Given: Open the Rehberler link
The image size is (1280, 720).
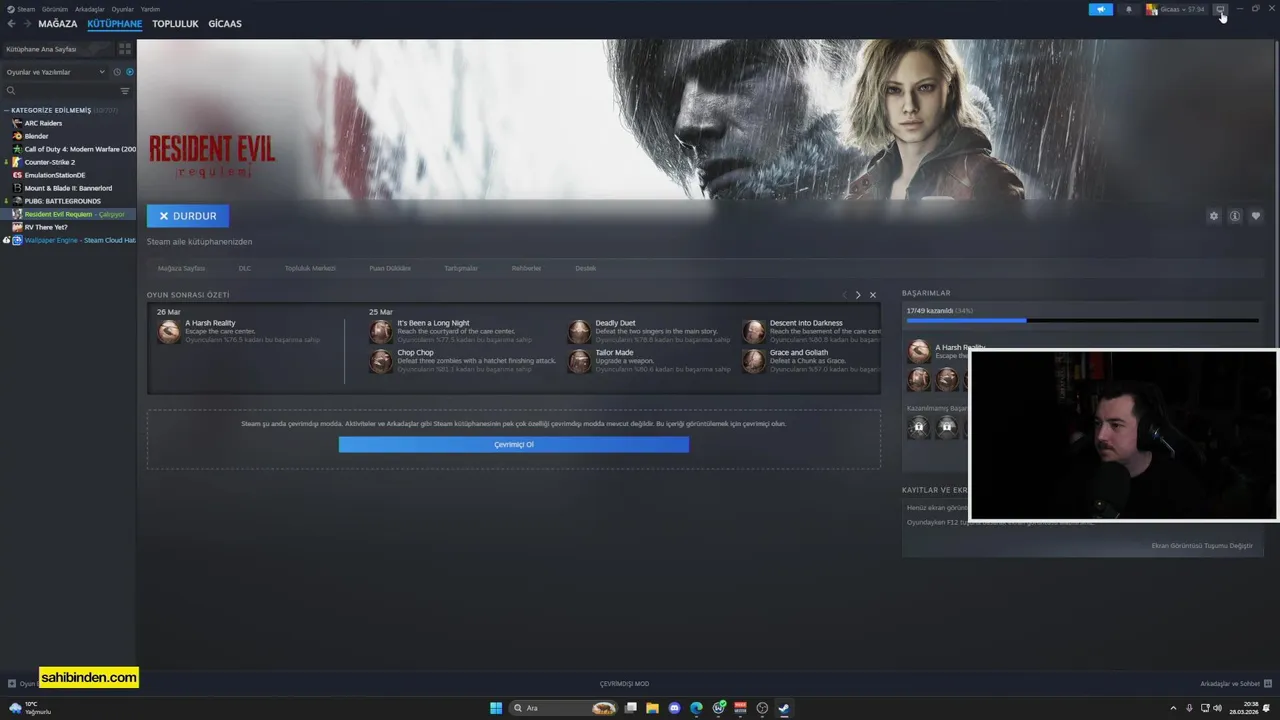Looking at the screenshot, I should pyautogui.click(x=526, y=268).
